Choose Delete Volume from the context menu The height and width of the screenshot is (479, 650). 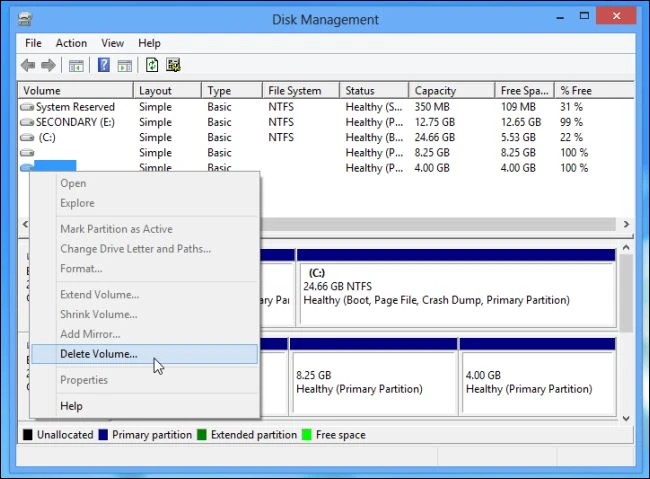[x=99, y=354]
